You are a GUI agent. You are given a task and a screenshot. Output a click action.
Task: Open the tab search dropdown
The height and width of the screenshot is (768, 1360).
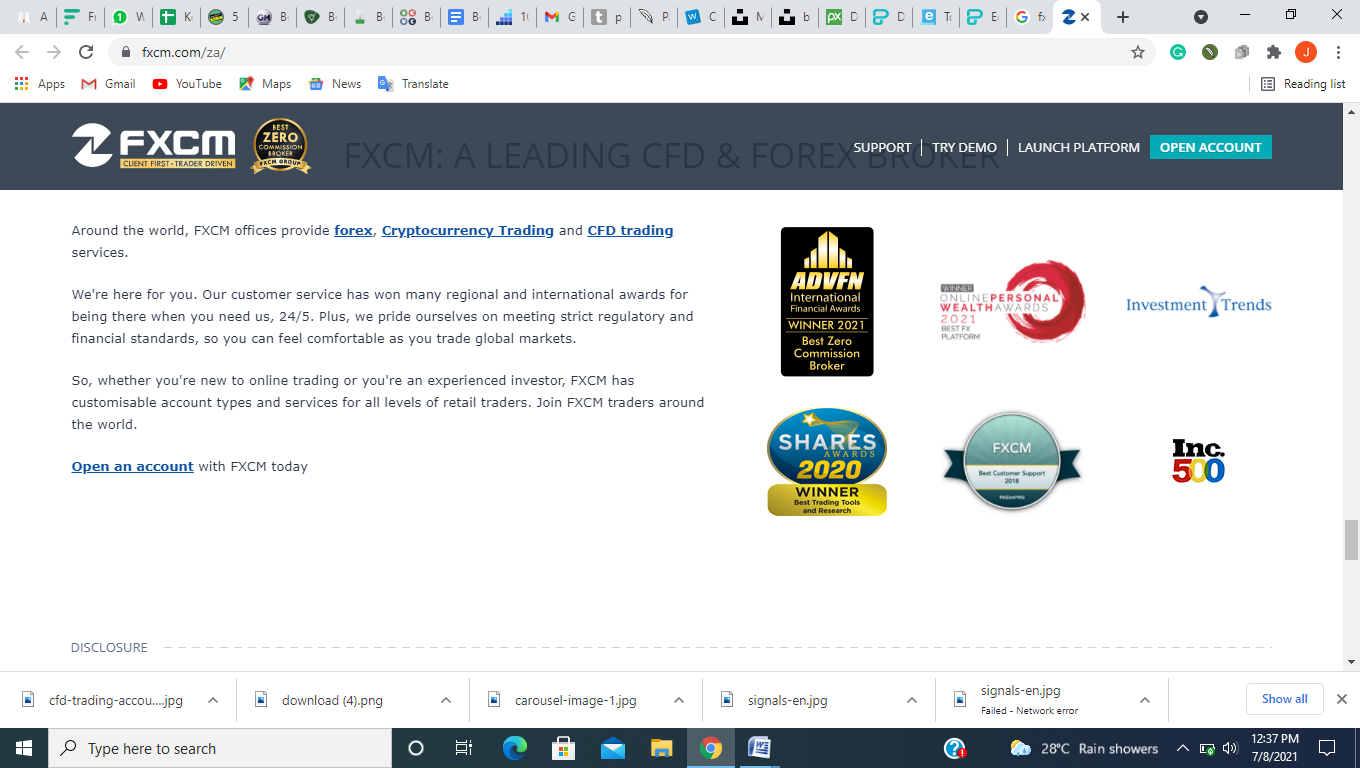click(x=1201, y=17)
